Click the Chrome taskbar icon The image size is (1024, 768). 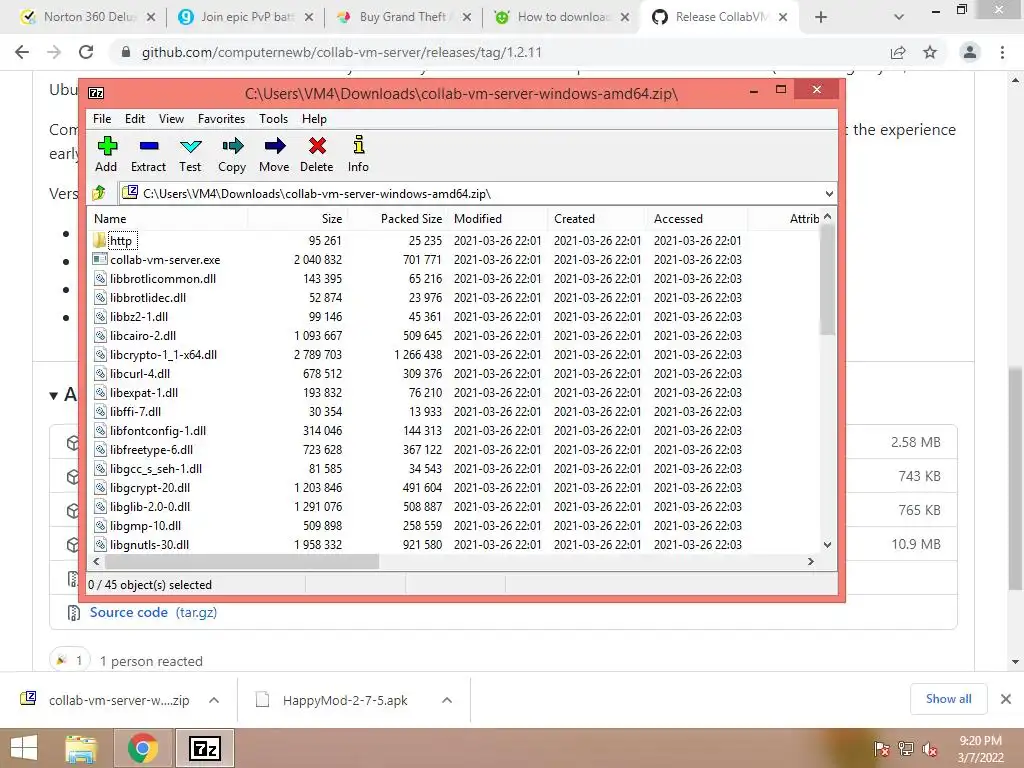142,748
